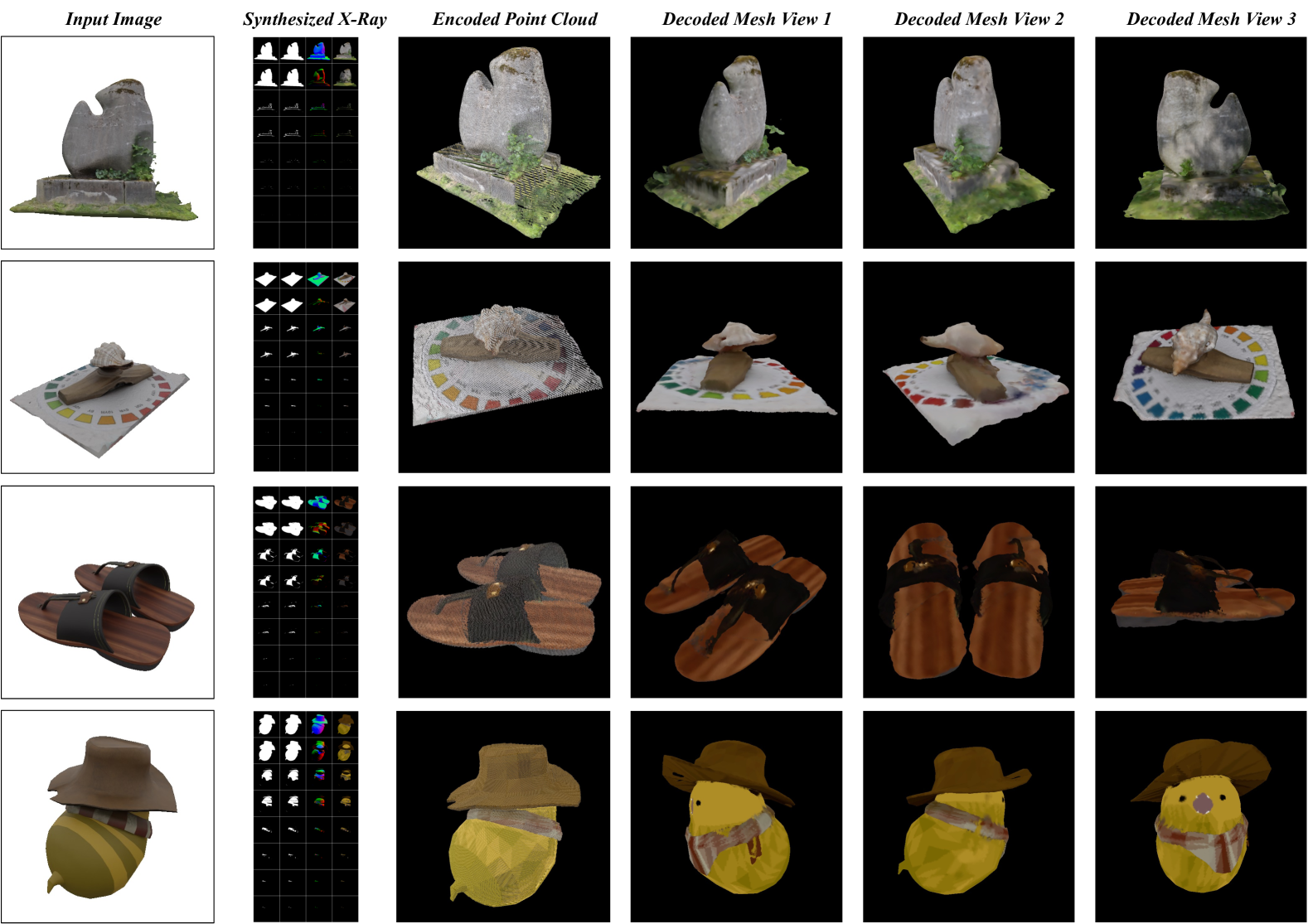
Task: Click the "Decoded Mesh View 3" header
Action: (x=1211, y=19)
